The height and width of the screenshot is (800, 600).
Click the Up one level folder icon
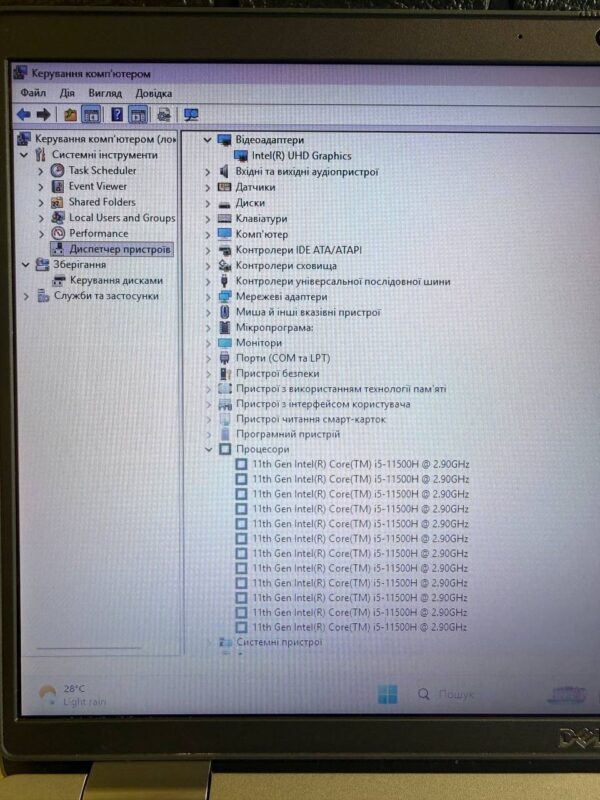click(x=70, y=115)
